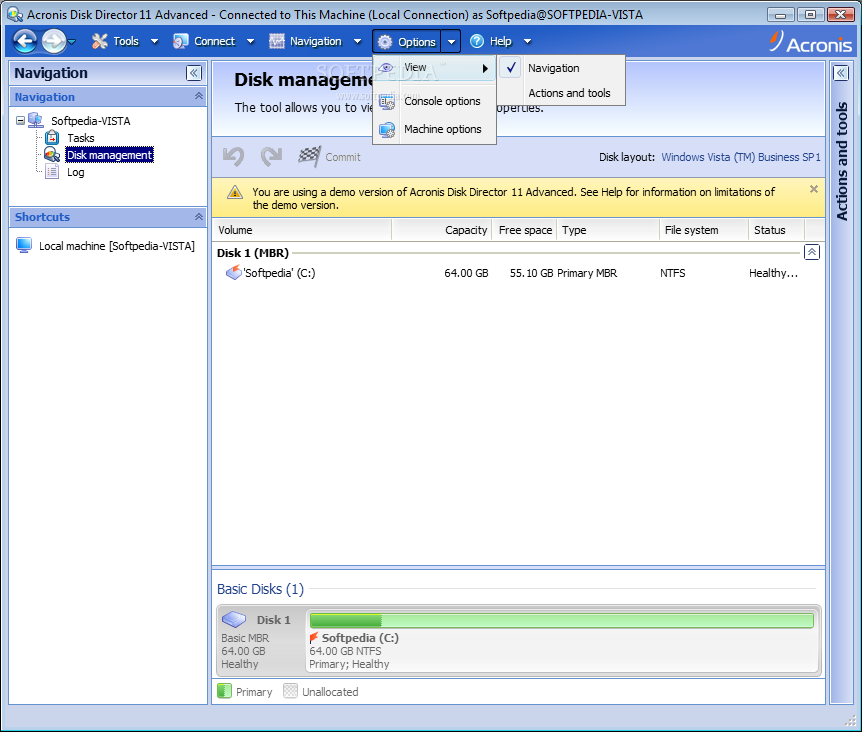Click the Navigation toolbar icon
The height and width of the screenshot is (732, 862).
tap(277, 41)
